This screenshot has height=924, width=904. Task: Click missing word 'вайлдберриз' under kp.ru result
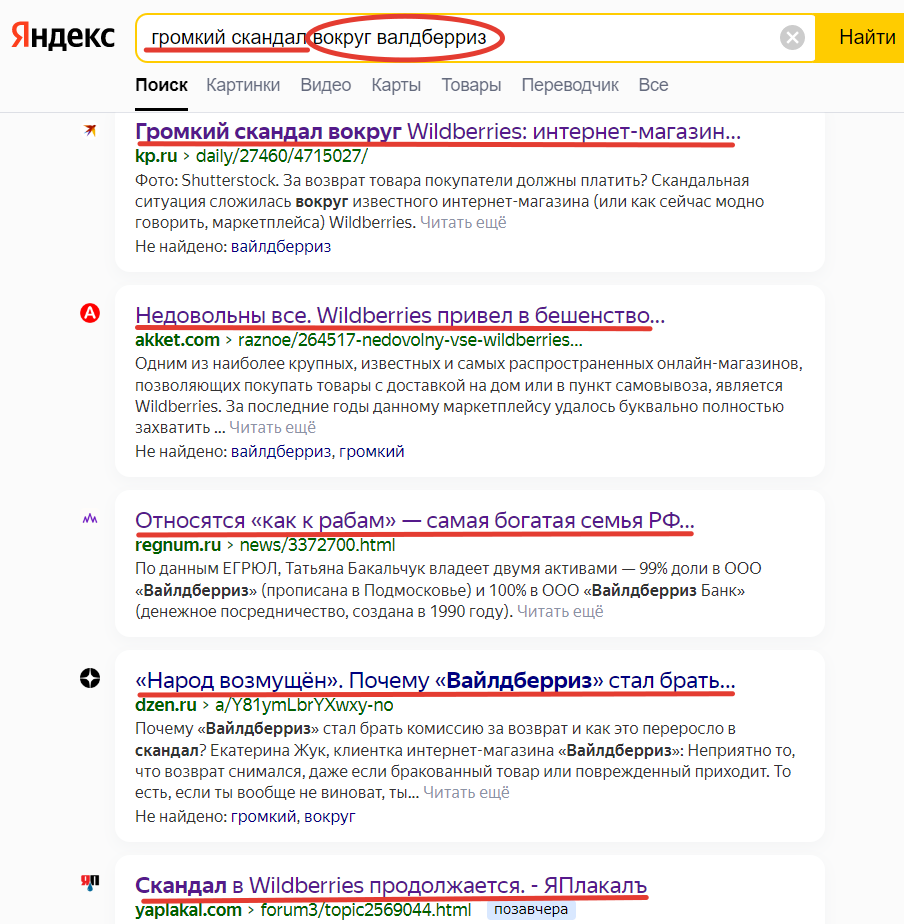281,246
